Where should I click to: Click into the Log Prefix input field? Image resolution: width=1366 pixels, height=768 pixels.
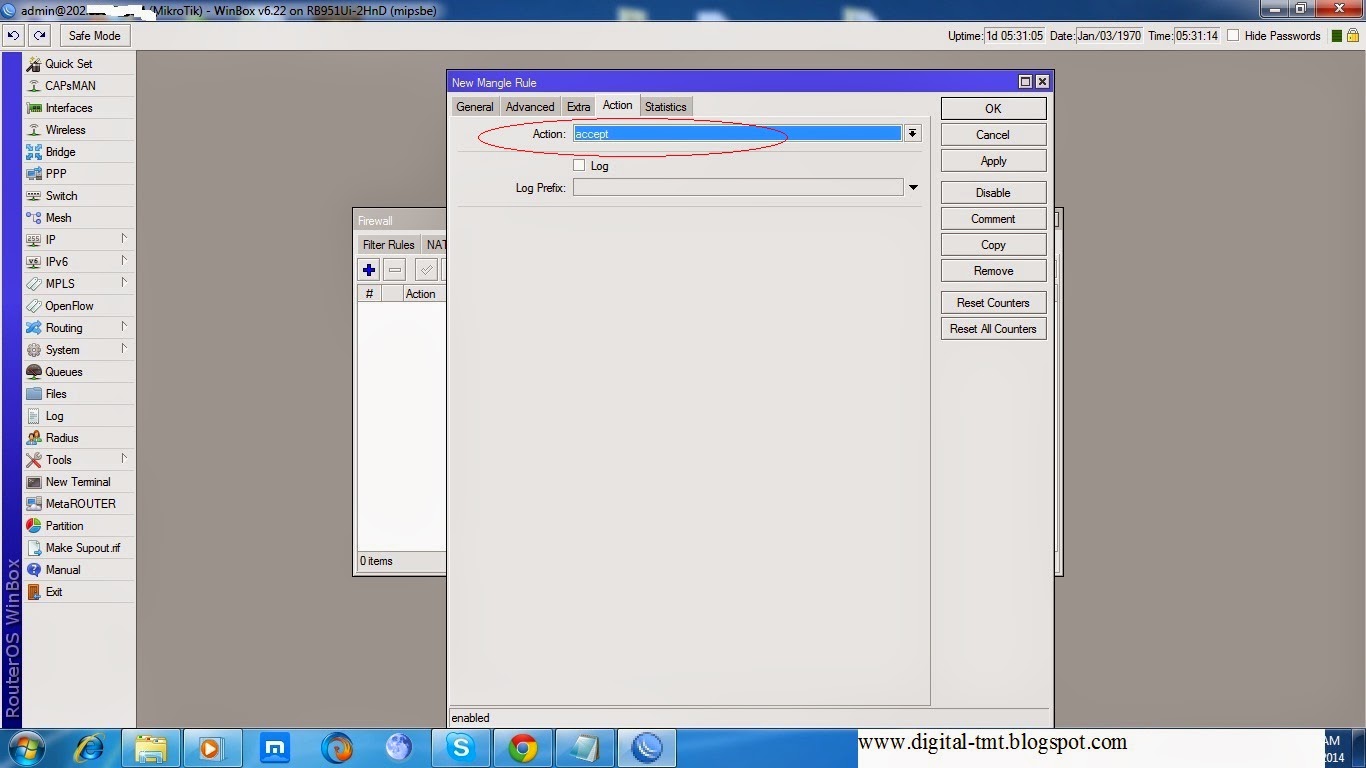tap(738, 188)
